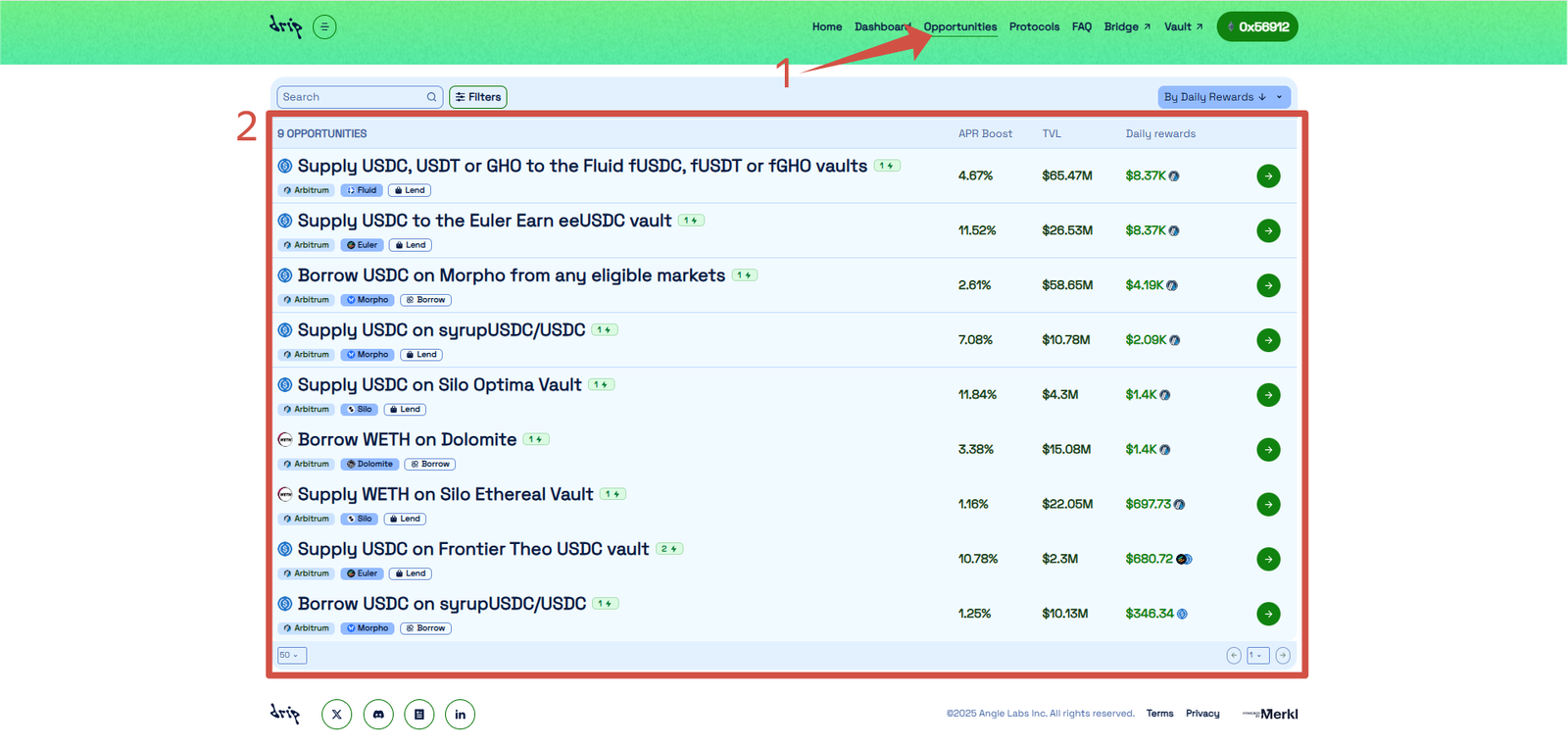This screenshot has height=745, width=1568.
Task: Click the 0x56912 wallet button
Action: [1257, 26]
